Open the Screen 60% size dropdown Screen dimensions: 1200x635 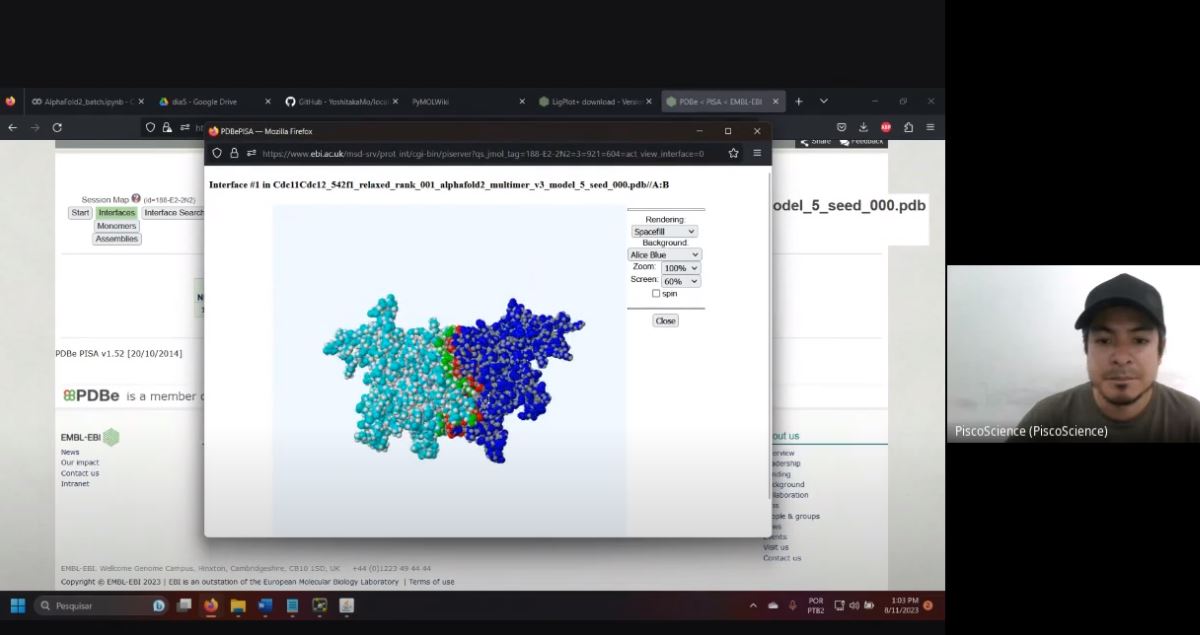(x=680, y=281)
